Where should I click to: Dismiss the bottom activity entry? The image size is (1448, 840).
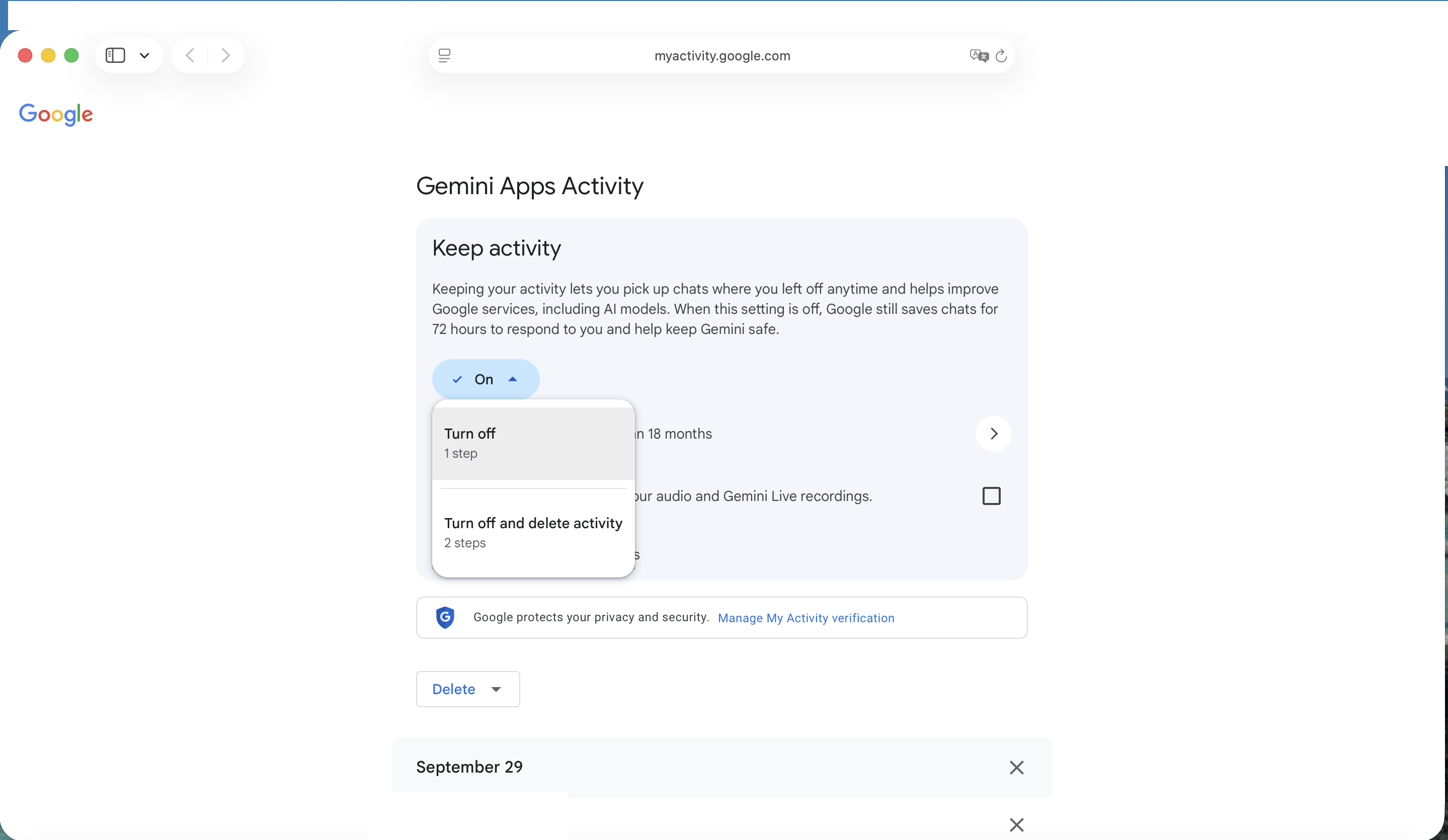(x=1016, y=825)
